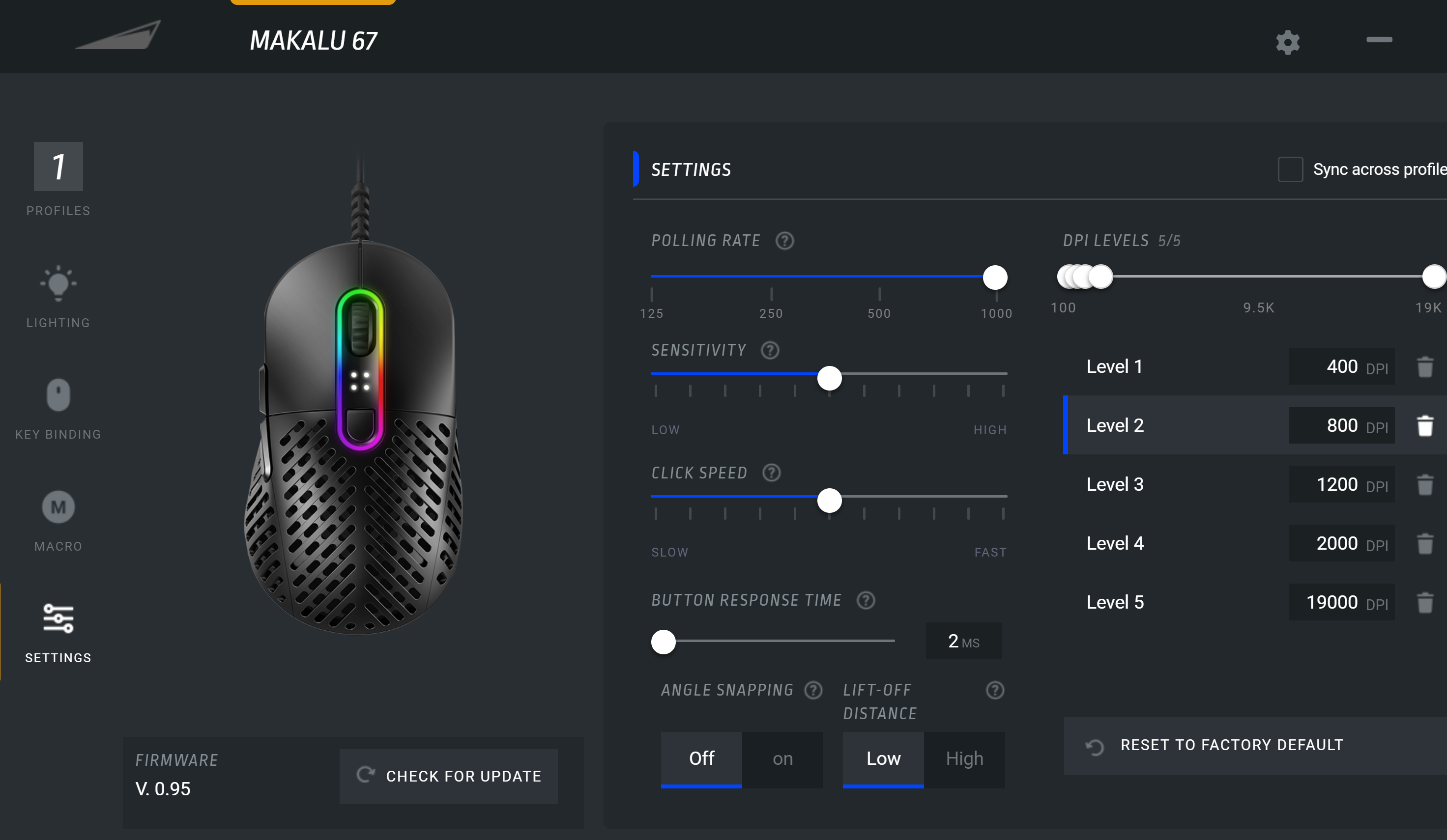Open the Macro section
The width and height of the screenshot is (1447, 840).
coord(58,520)
